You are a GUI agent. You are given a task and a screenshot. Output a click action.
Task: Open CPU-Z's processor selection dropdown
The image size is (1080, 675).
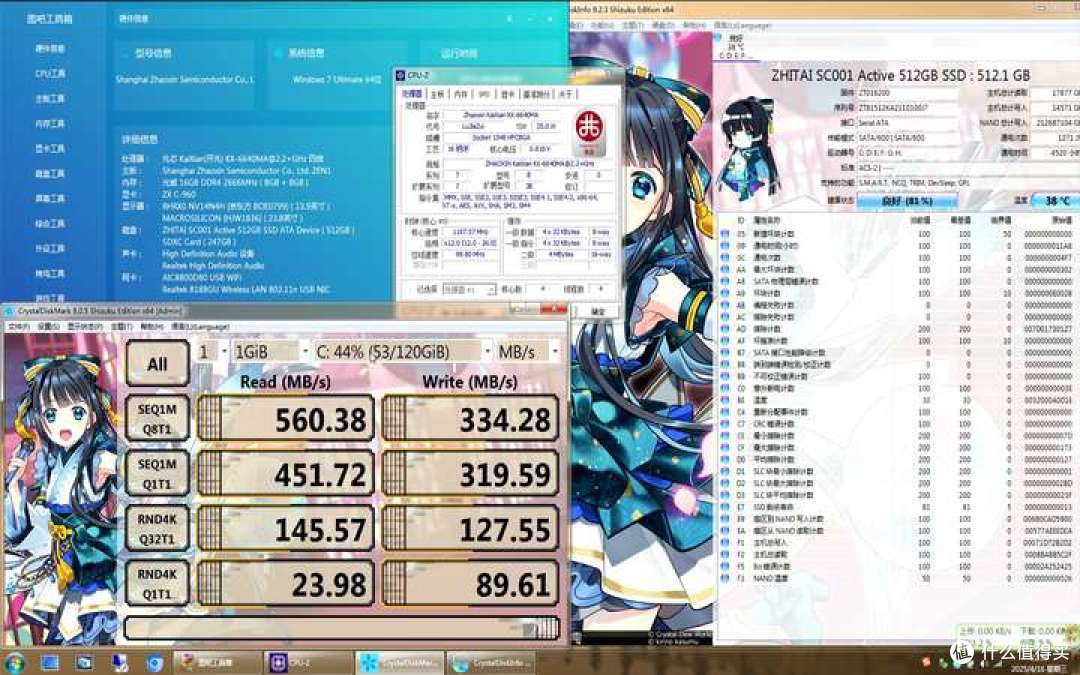(x=468, y=289)
